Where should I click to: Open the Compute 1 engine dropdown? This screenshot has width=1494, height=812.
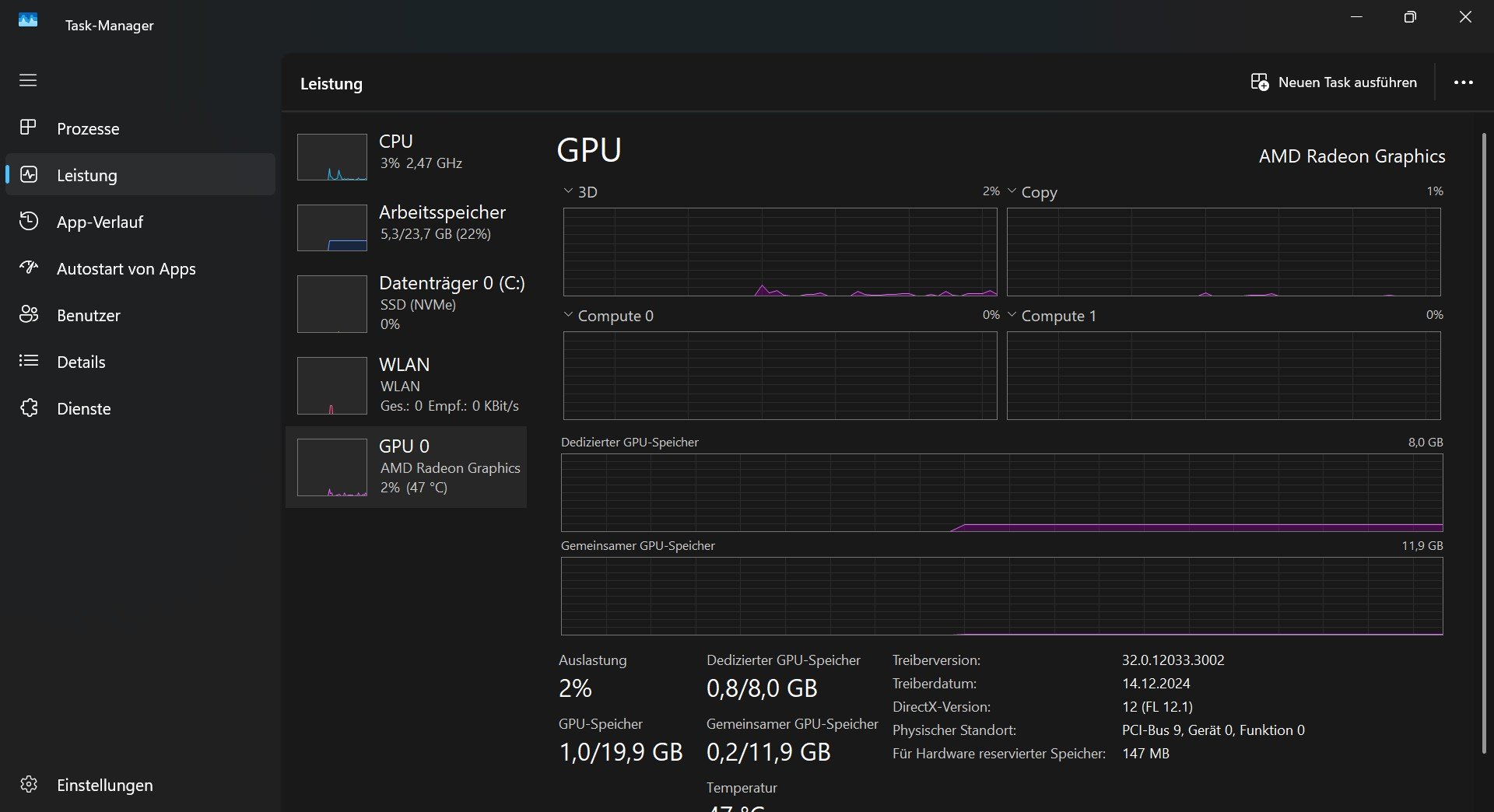point(1012,315)
